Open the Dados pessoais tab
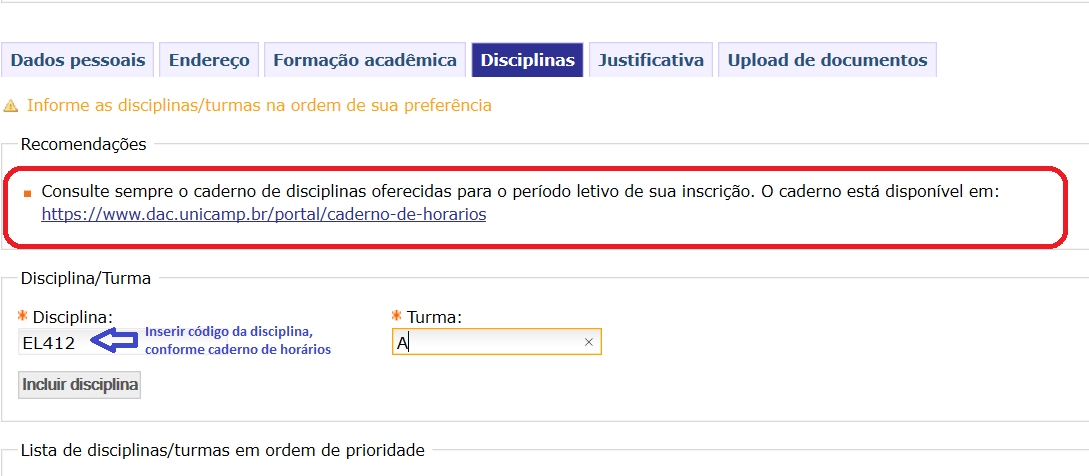Image resolution: width=1089 pixels, height=476 pixels. coord(78,60)
